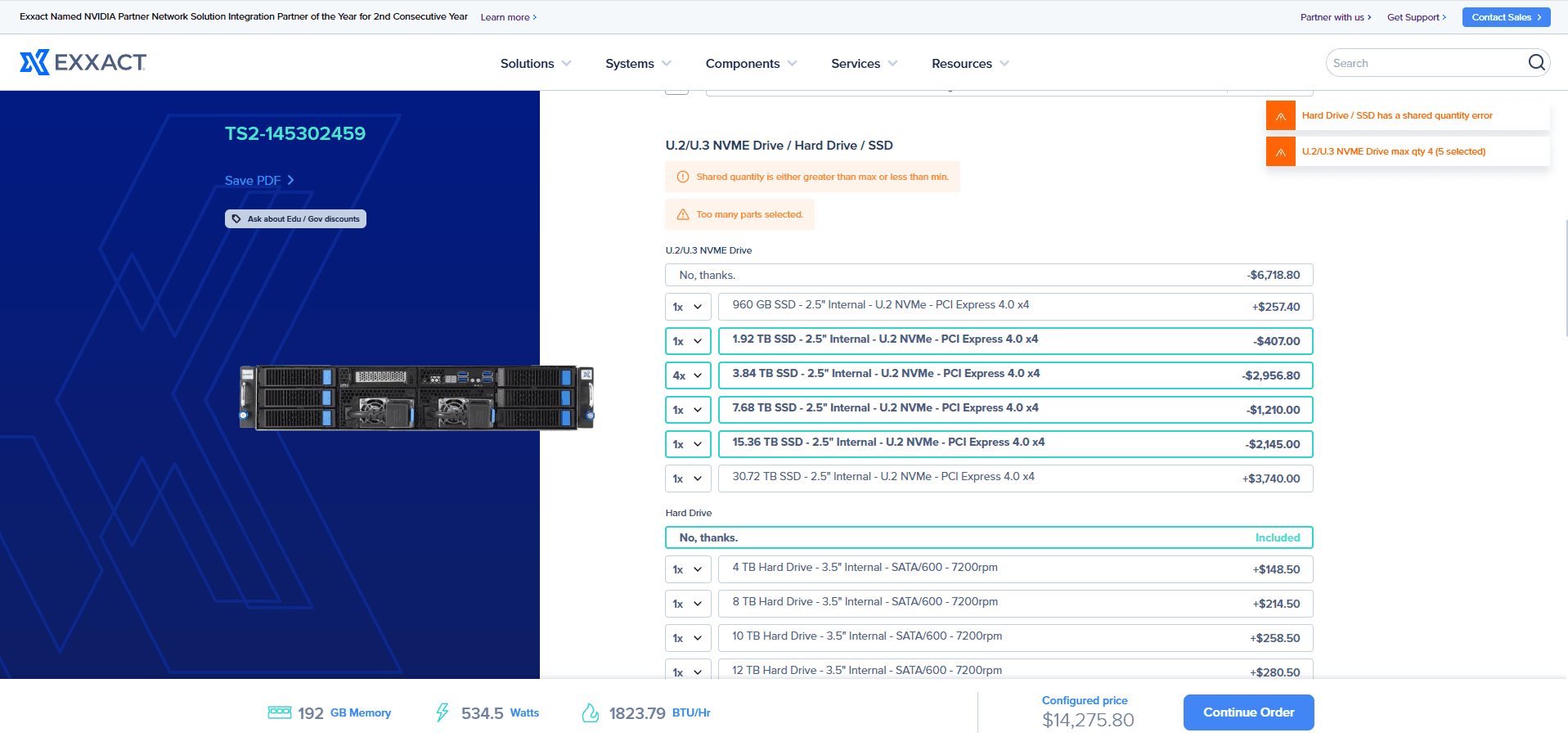Select the 10 TB Hard Drive option
1568x746 pixels.
[1015, 638]
